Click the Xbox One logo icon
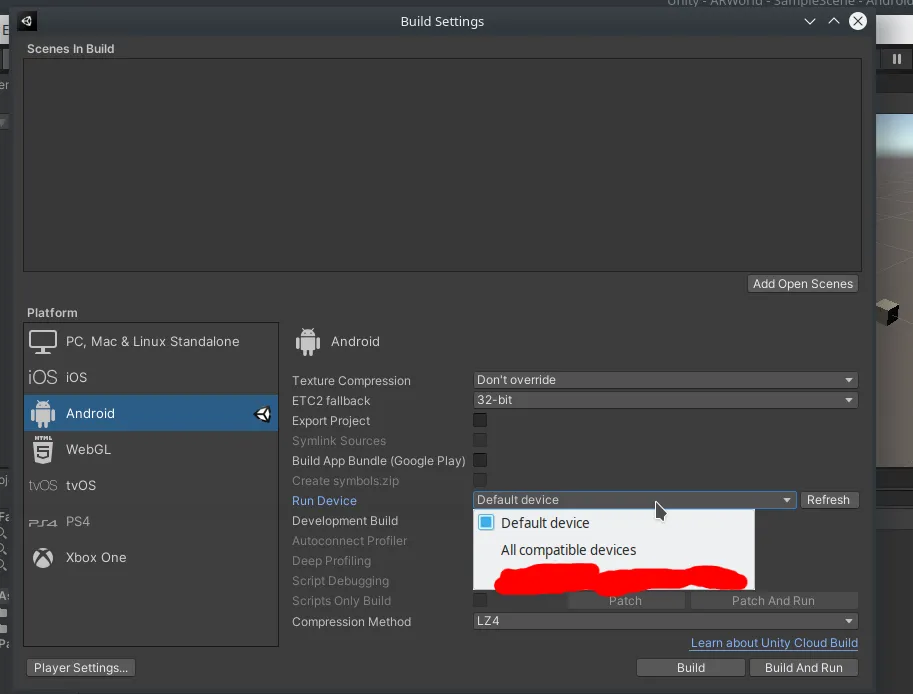The width and height of the screenshot is (913, 694). tap(43, 558)
